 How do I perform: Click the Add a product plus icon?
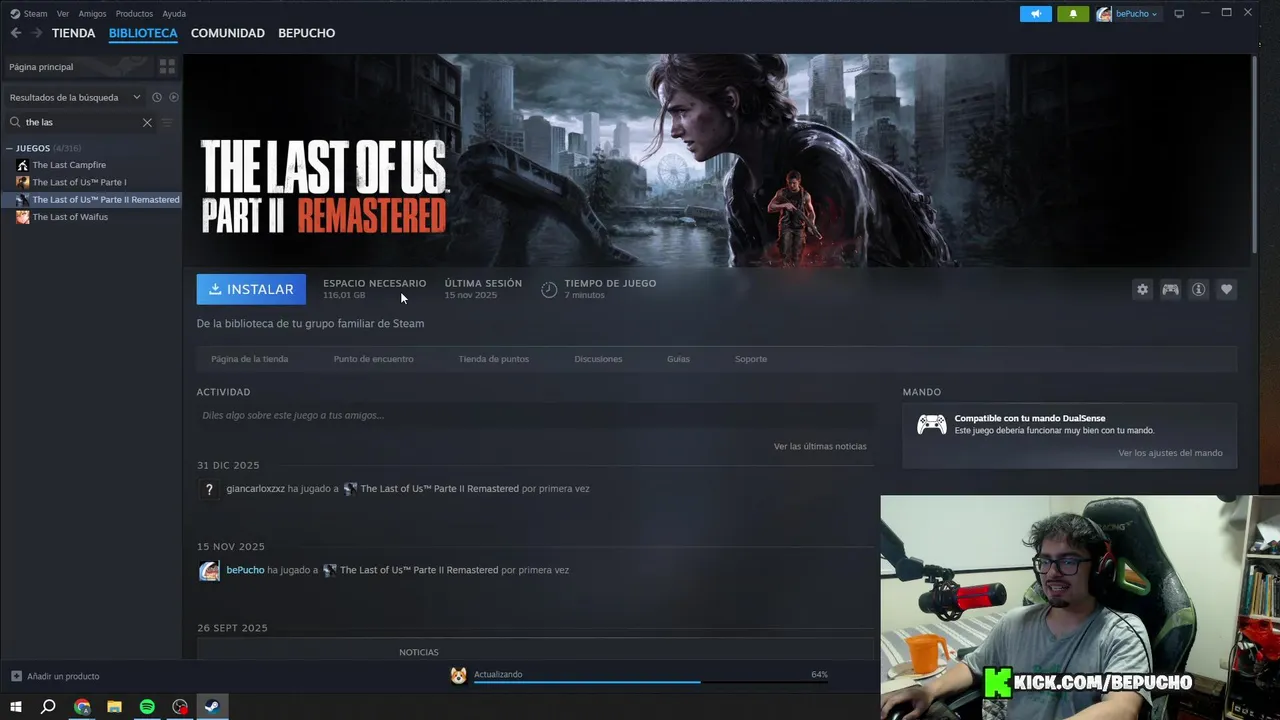point(16,676)
